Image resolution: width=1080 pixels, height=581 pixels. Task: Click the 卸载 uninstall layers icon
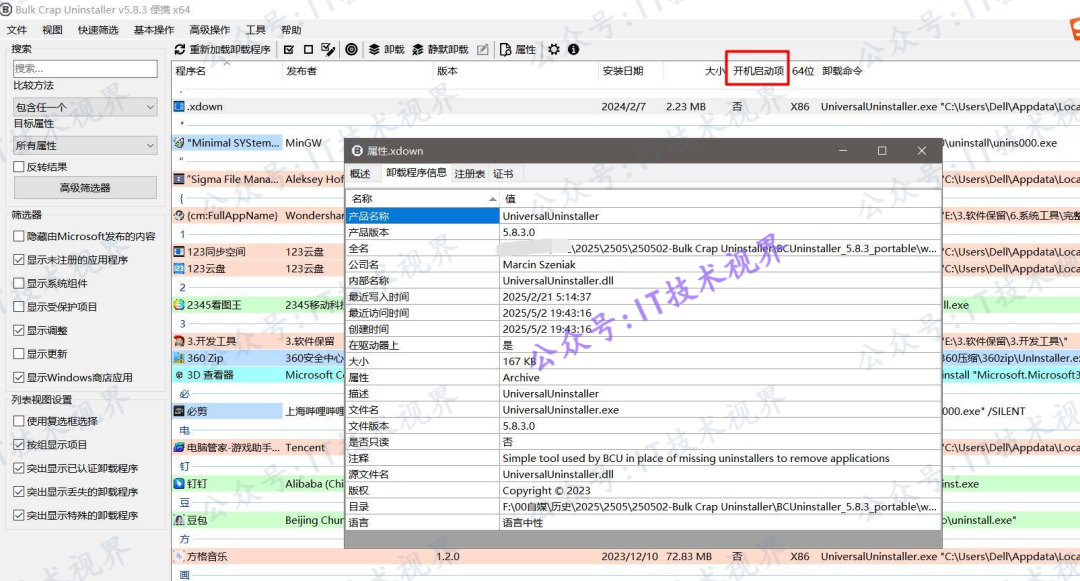pyautogui.click(x=374, y=50)
